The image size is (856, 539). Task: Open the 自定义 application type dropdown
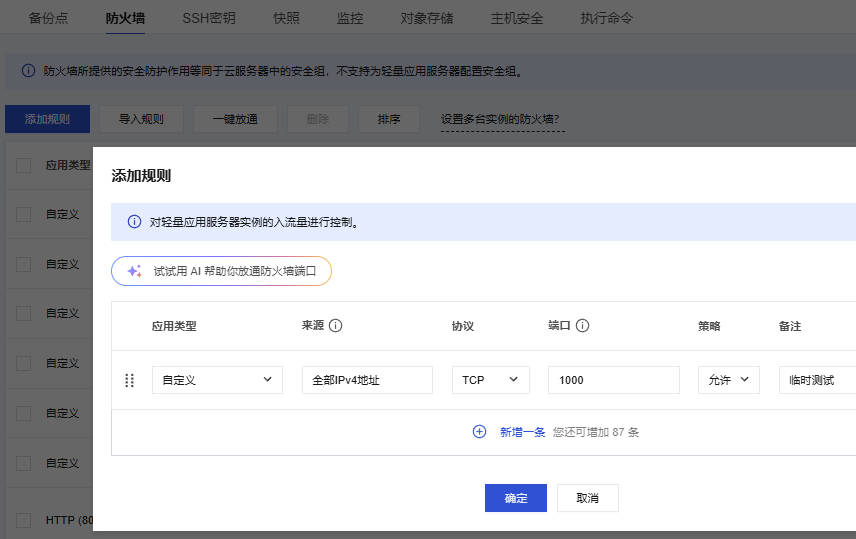[x=217, y=380]
